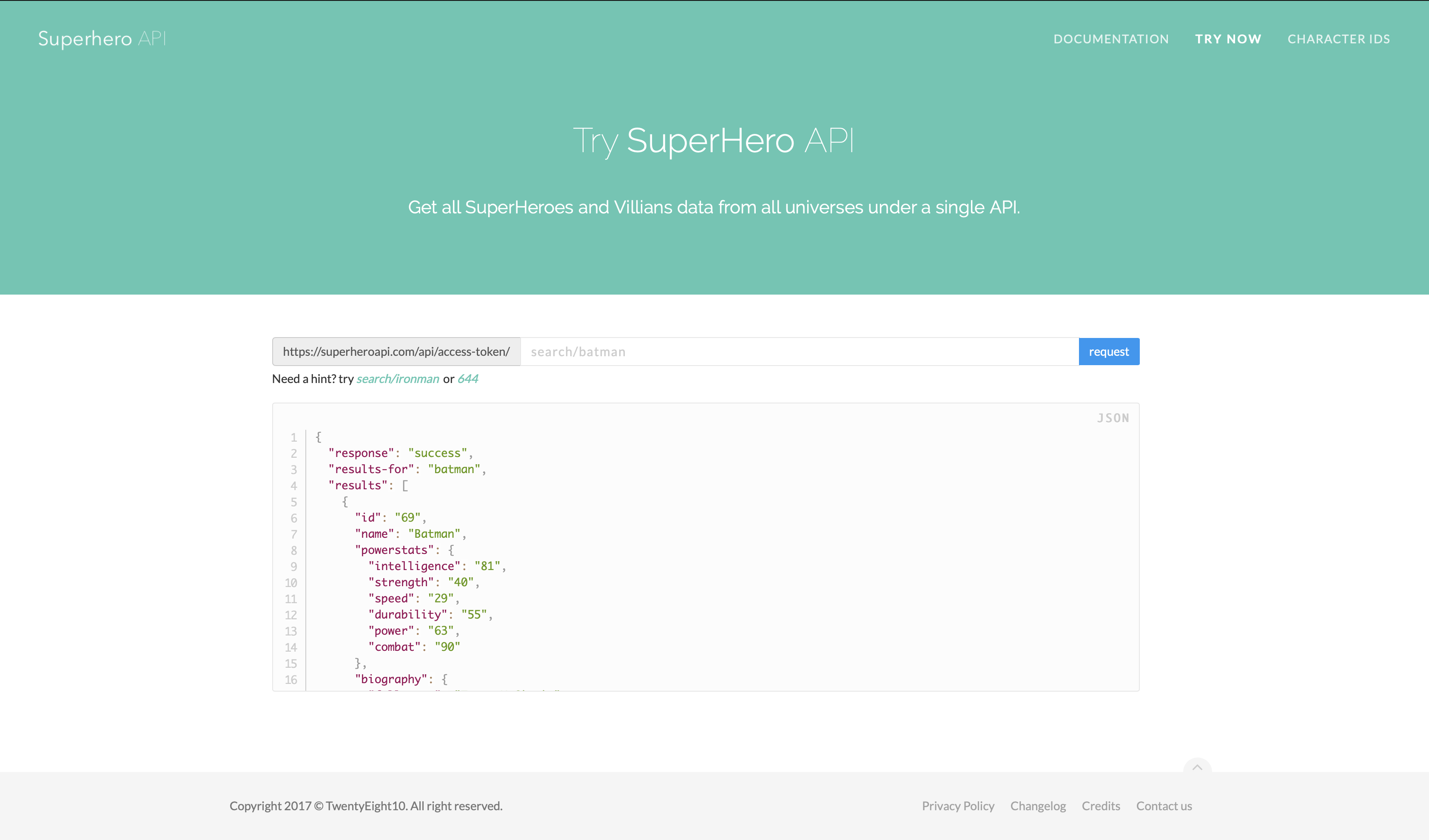Viewport: 1429px width, 840px height.
Task: Select the TRY NOW nav item
Action: coord(1228,39)
